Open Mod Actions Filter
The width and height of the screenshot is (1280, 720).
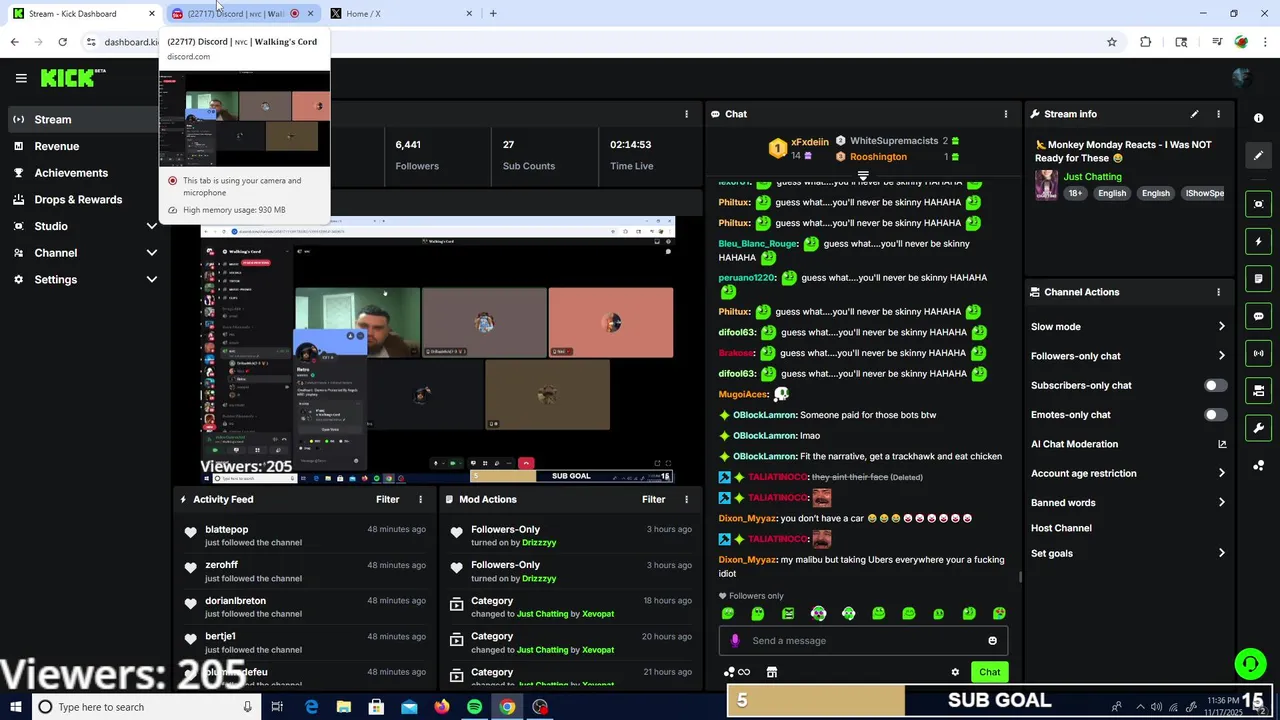click(653, 499)
